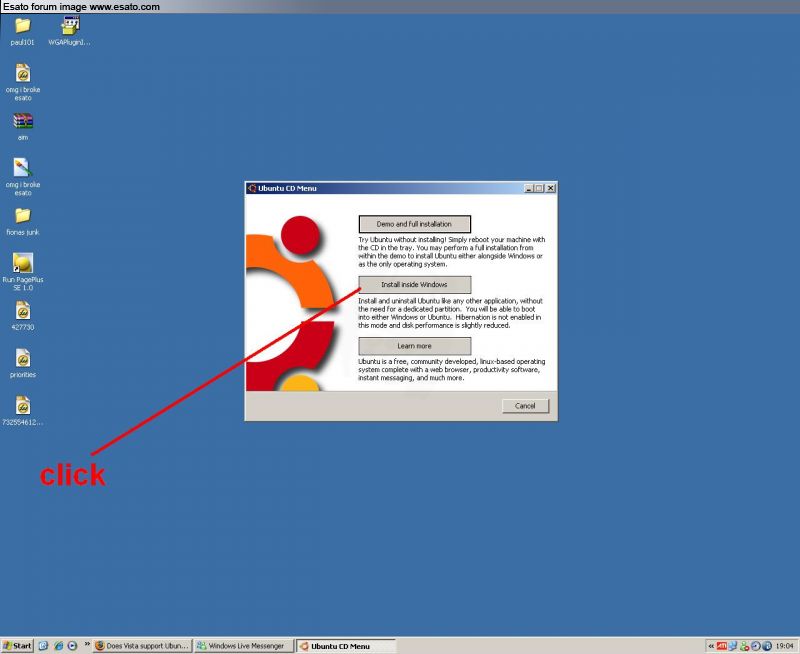Click the Show Desktop quick launch icon

[43, 646]
